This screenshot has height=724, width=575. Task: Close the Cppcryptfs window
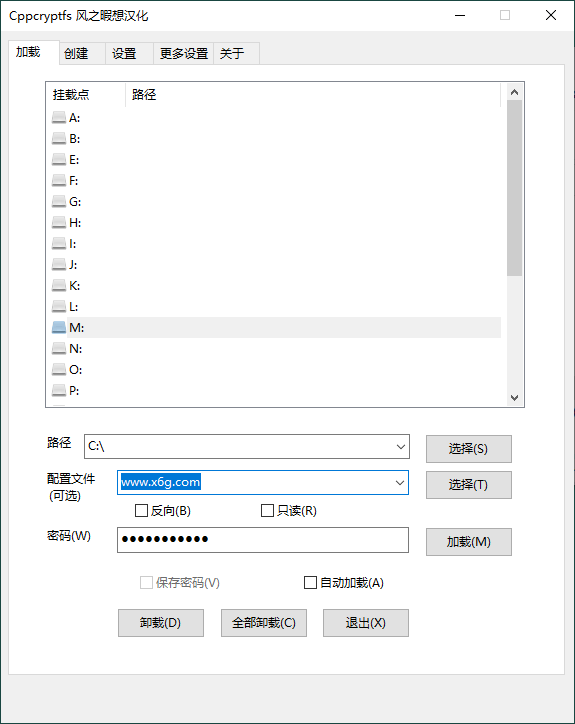[x=551, y=15]
